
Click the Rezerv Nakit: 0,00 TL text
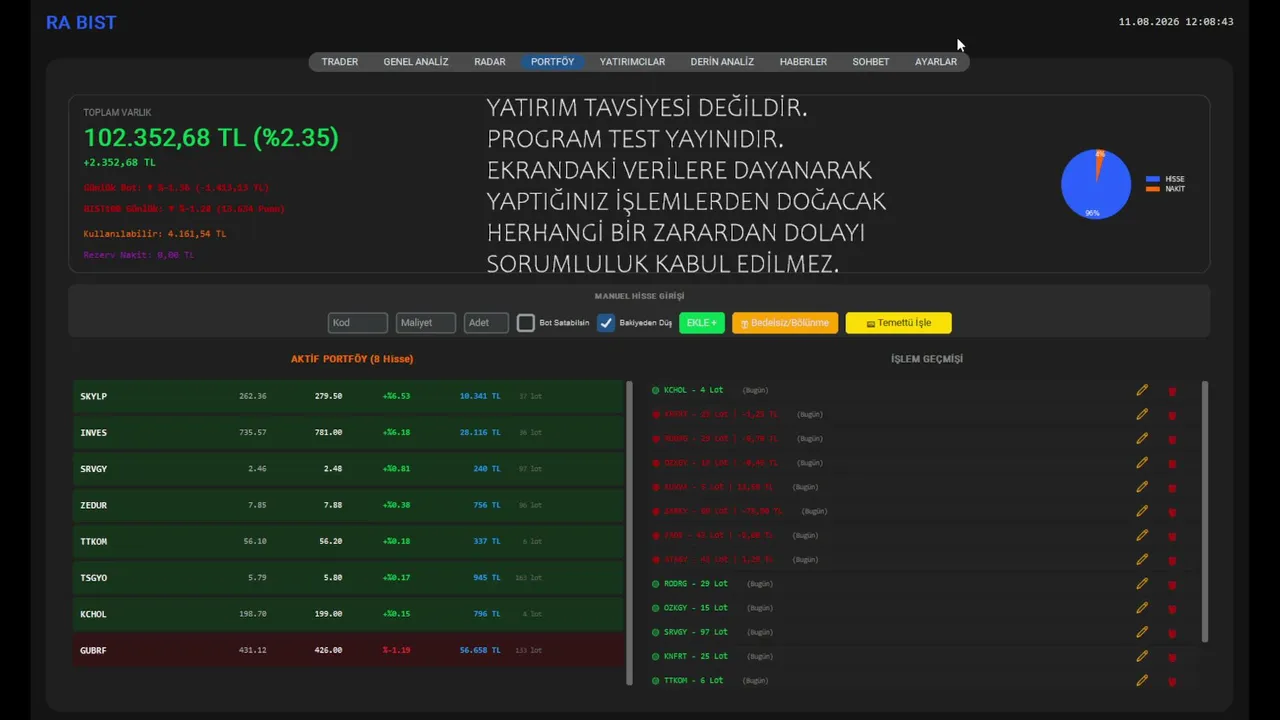point(139,255)
